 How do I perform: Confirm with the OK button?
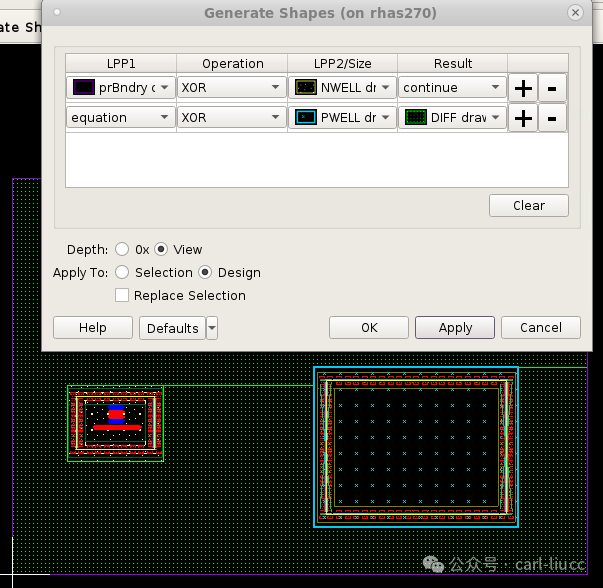(x=369, y=328)
